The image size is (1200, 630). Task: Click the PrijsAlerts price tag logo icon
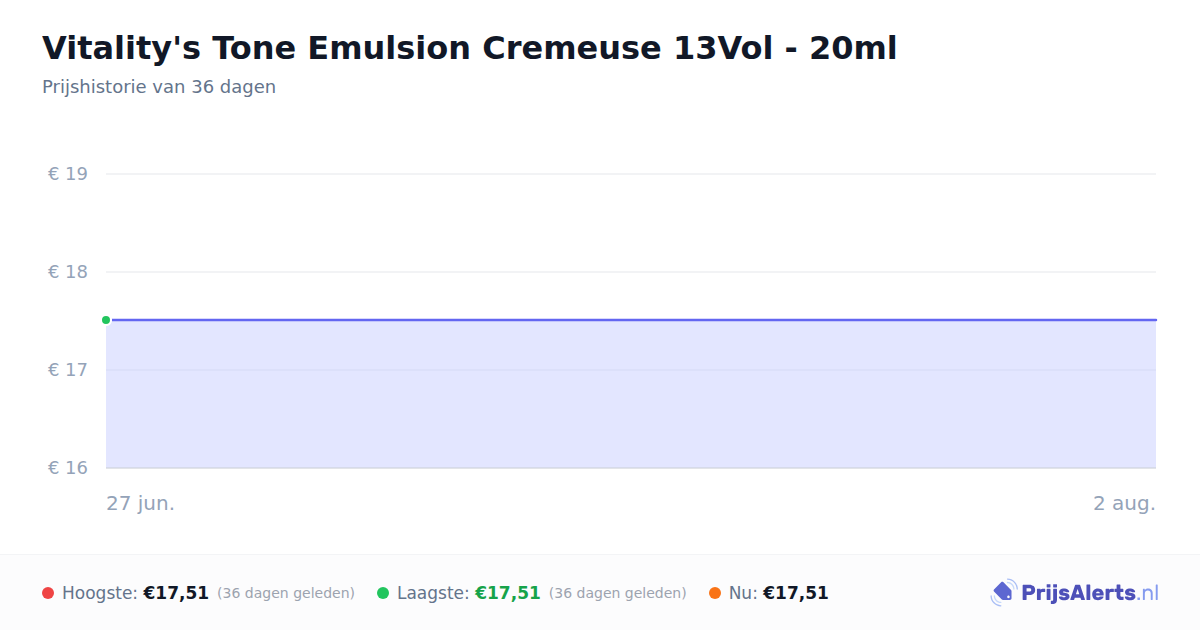1003,593
